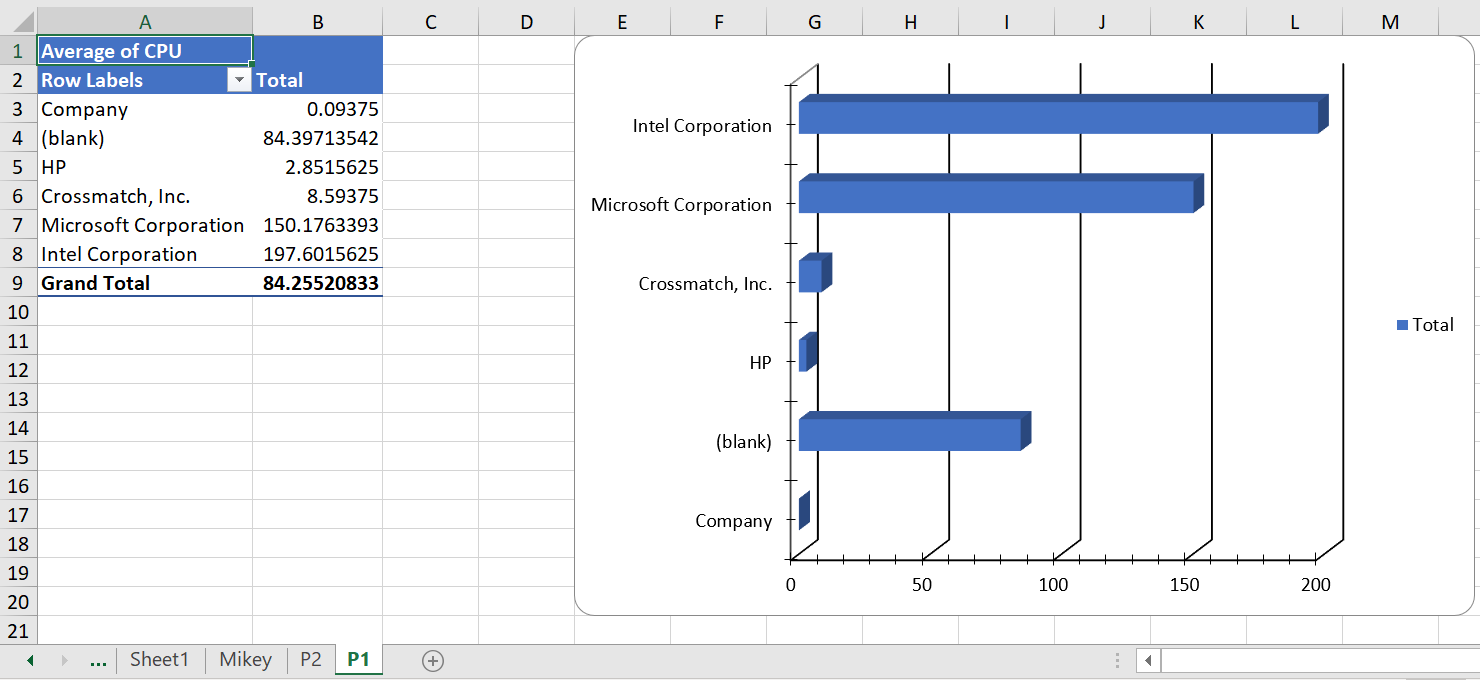
Task: Click the cell showing 84.25520833
Action: click(320, 282)
